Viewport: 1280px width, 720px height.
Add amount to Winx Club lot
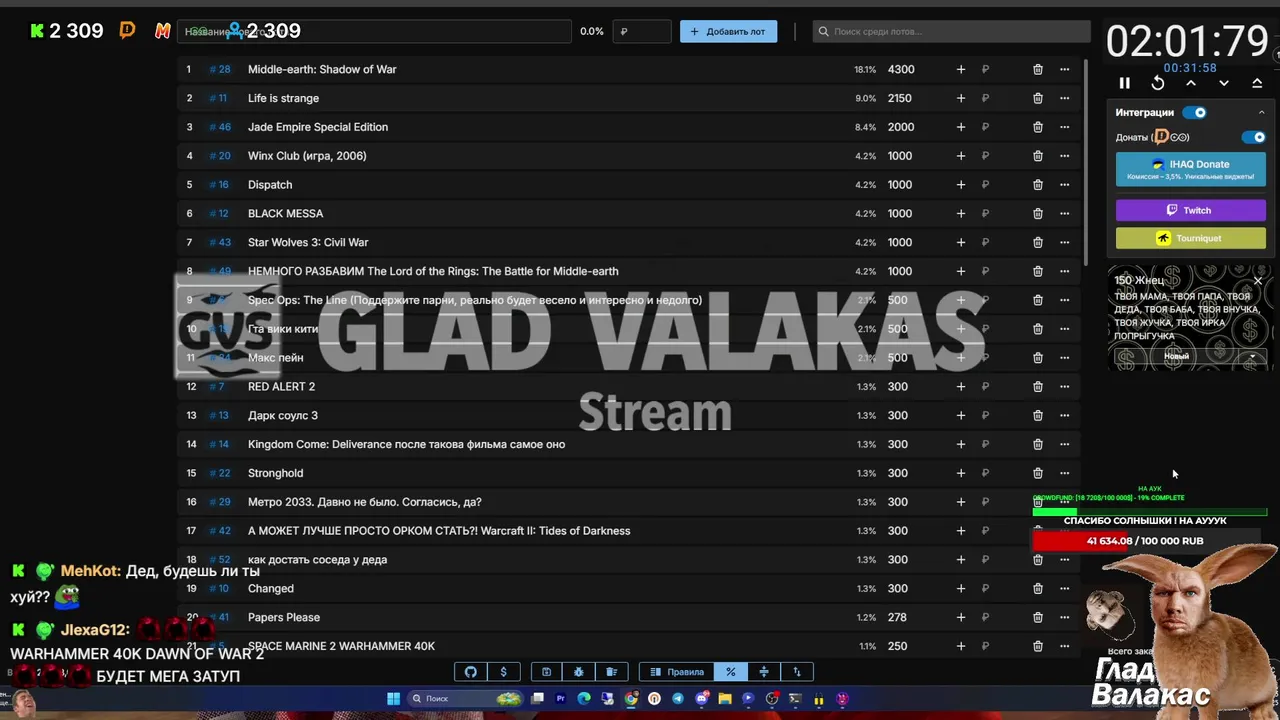tap(961, 156)
